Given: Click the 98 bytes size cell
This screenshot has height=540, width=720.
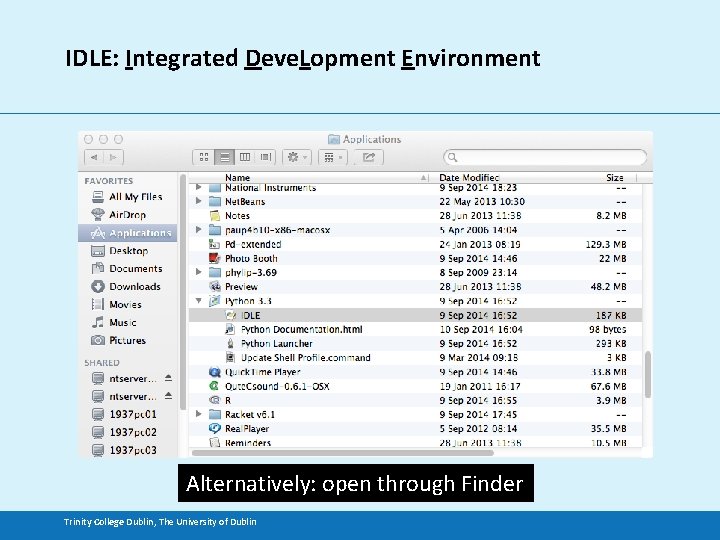Looking at the screenshot, I should click(x=608, y=330).
